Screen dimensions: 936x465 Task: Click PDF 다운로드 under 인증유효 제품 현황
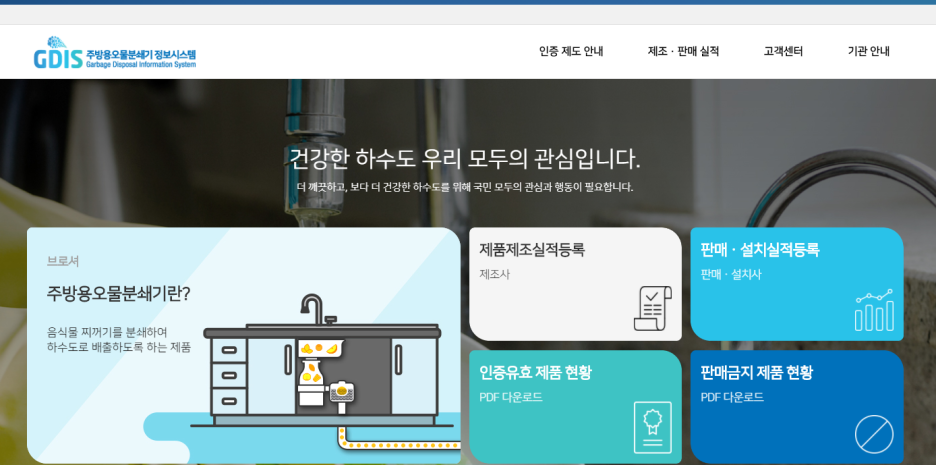(x=511, y=397)
